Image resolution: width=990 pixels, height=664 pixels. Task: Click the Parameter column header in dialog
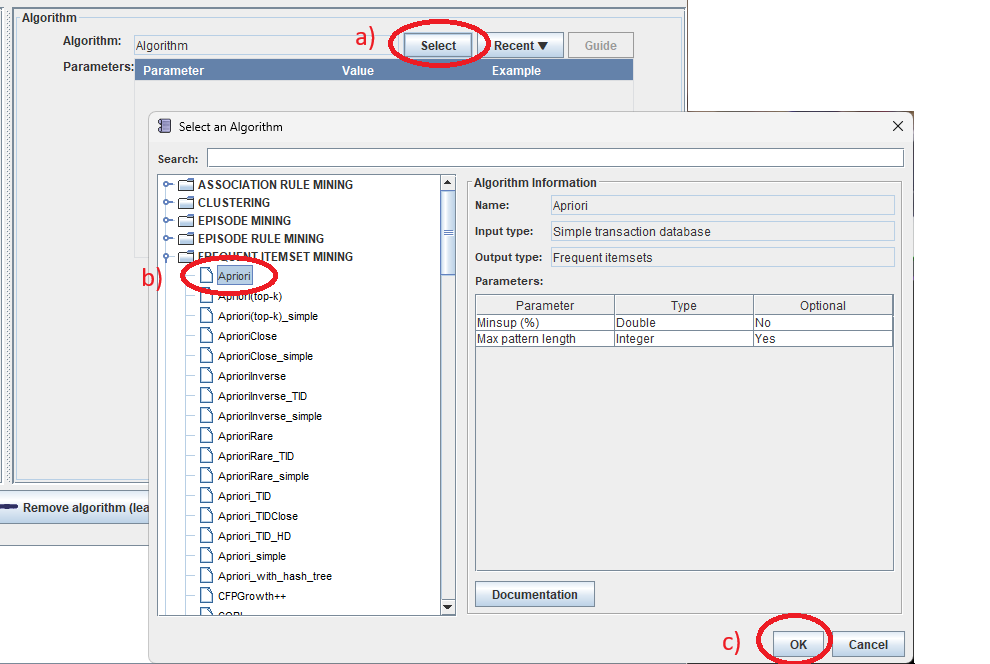(545, 305)
